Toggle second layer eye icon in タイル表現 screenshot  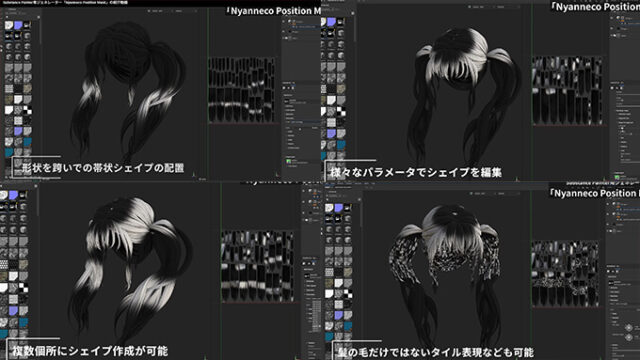click(608, 214)
